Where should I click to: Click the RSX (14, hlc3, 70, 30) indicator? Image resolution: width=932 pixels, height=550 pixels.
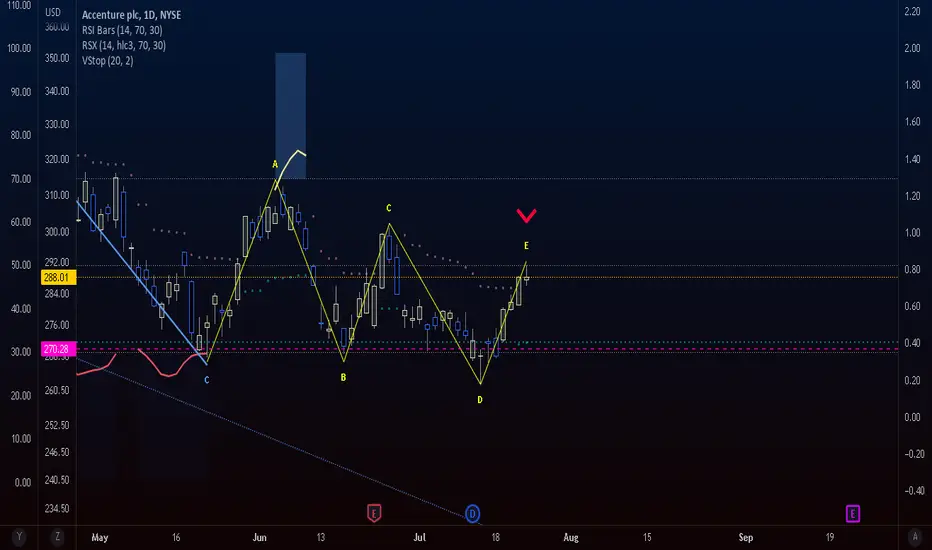[124, 45]
